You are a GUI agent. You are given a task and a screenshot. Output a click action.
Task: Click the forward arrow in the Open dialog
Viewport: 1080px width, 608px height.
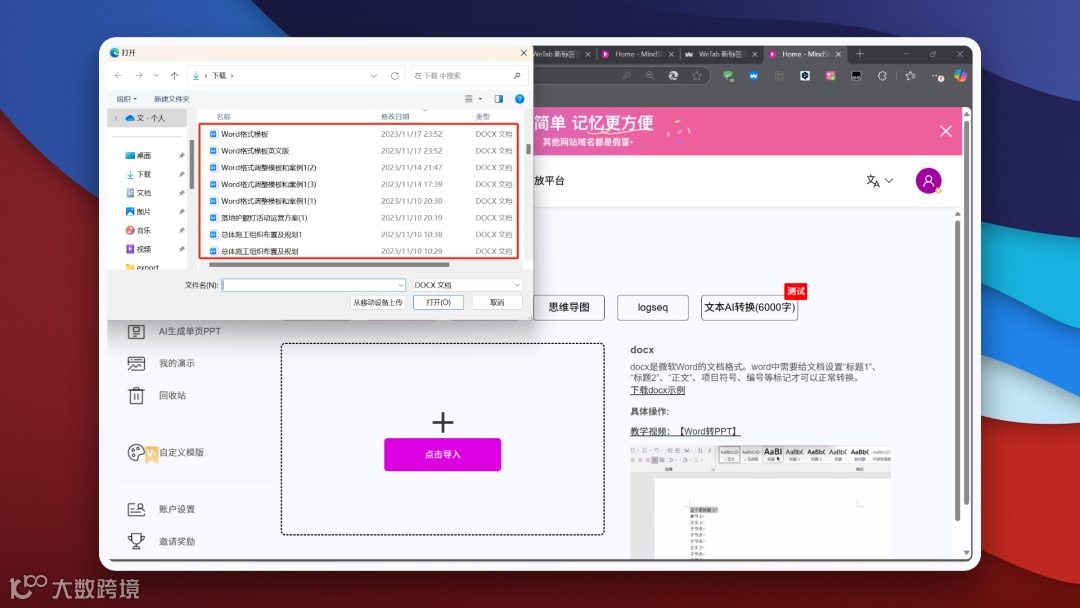click(138, 75)
